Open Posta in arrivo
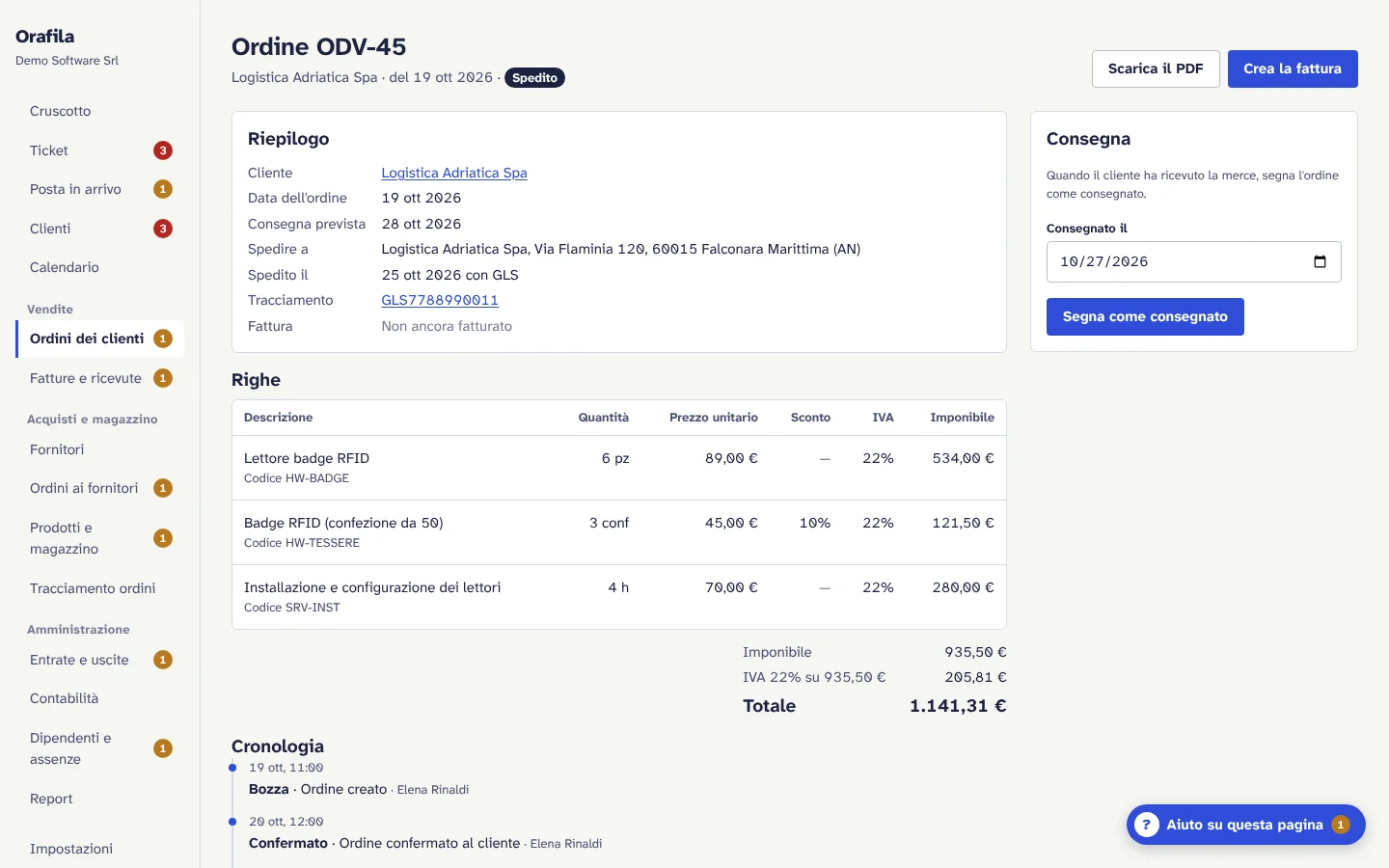 (x=100, y=189)
